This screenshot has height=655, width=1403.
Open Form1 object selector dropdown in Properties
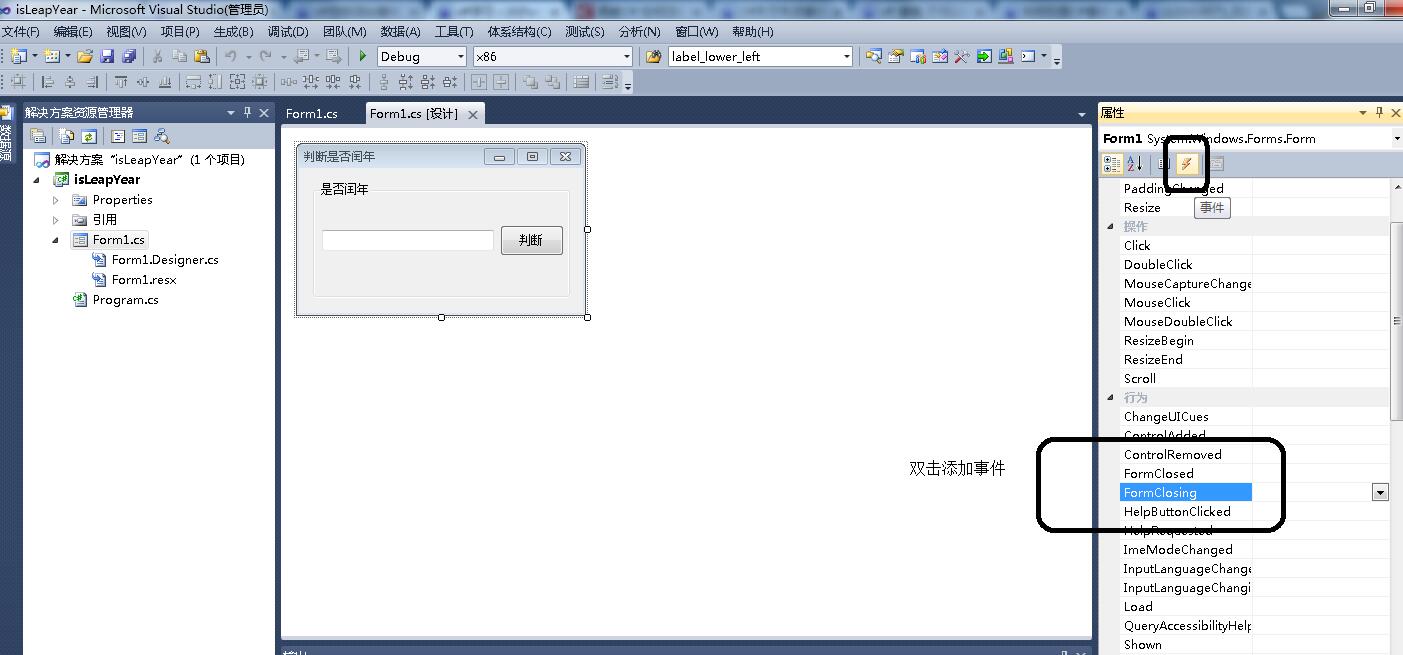(x=1396, y=138)
